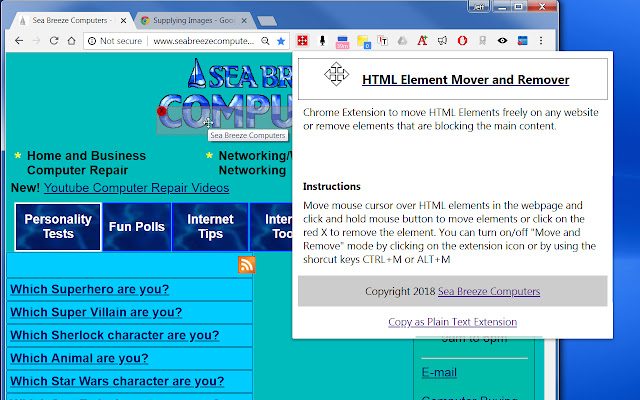640x400 pixels.
Task: Open Which Super Villain are you? quiz
Action: pos(96,312)
